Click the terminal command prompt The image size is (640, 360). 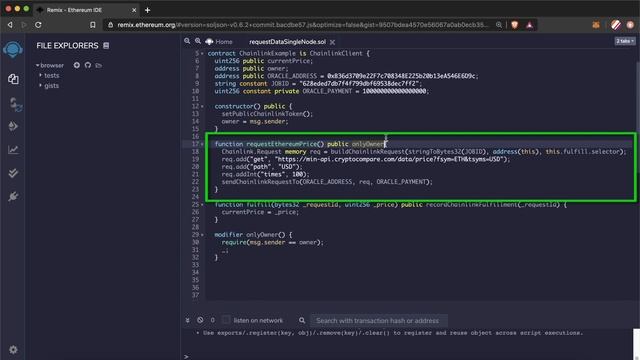[x=186, y=356]
